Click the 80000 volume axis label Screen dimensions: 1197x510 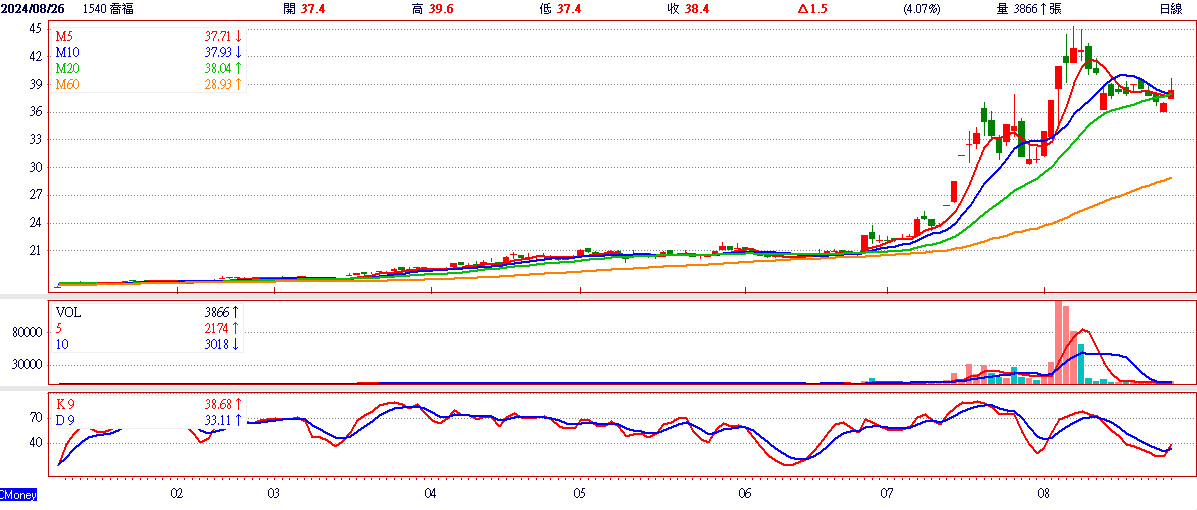coord(28,333)
